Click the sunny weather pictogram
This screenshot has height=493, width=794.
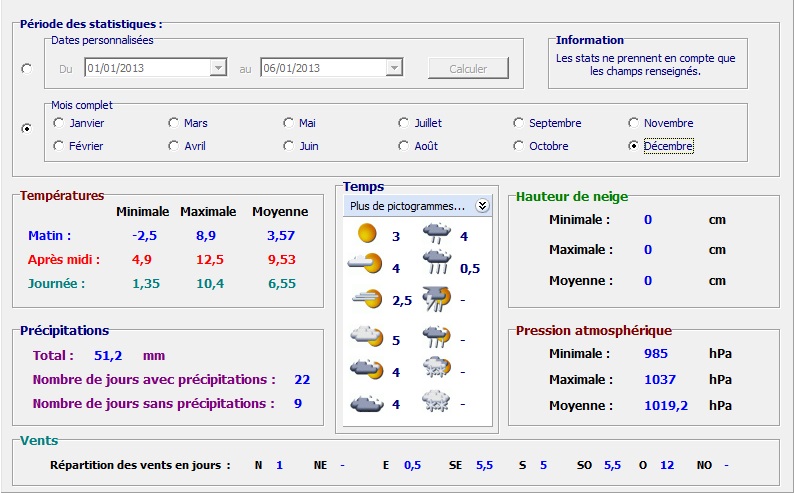(x=367, y=233)
